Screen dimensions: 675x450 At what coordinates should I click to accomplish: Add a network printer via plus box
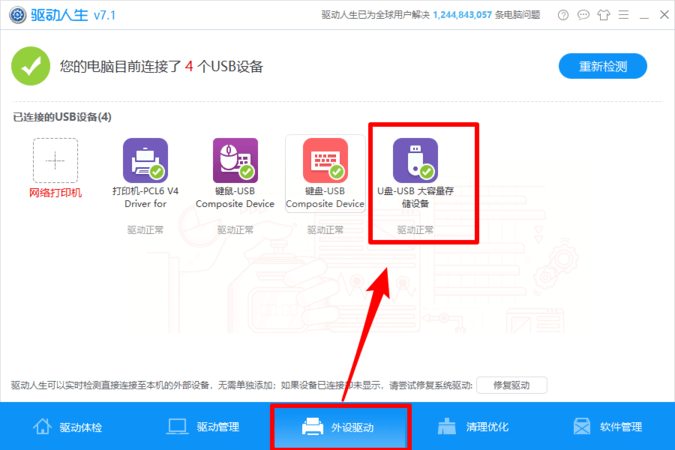pos(56,161)
